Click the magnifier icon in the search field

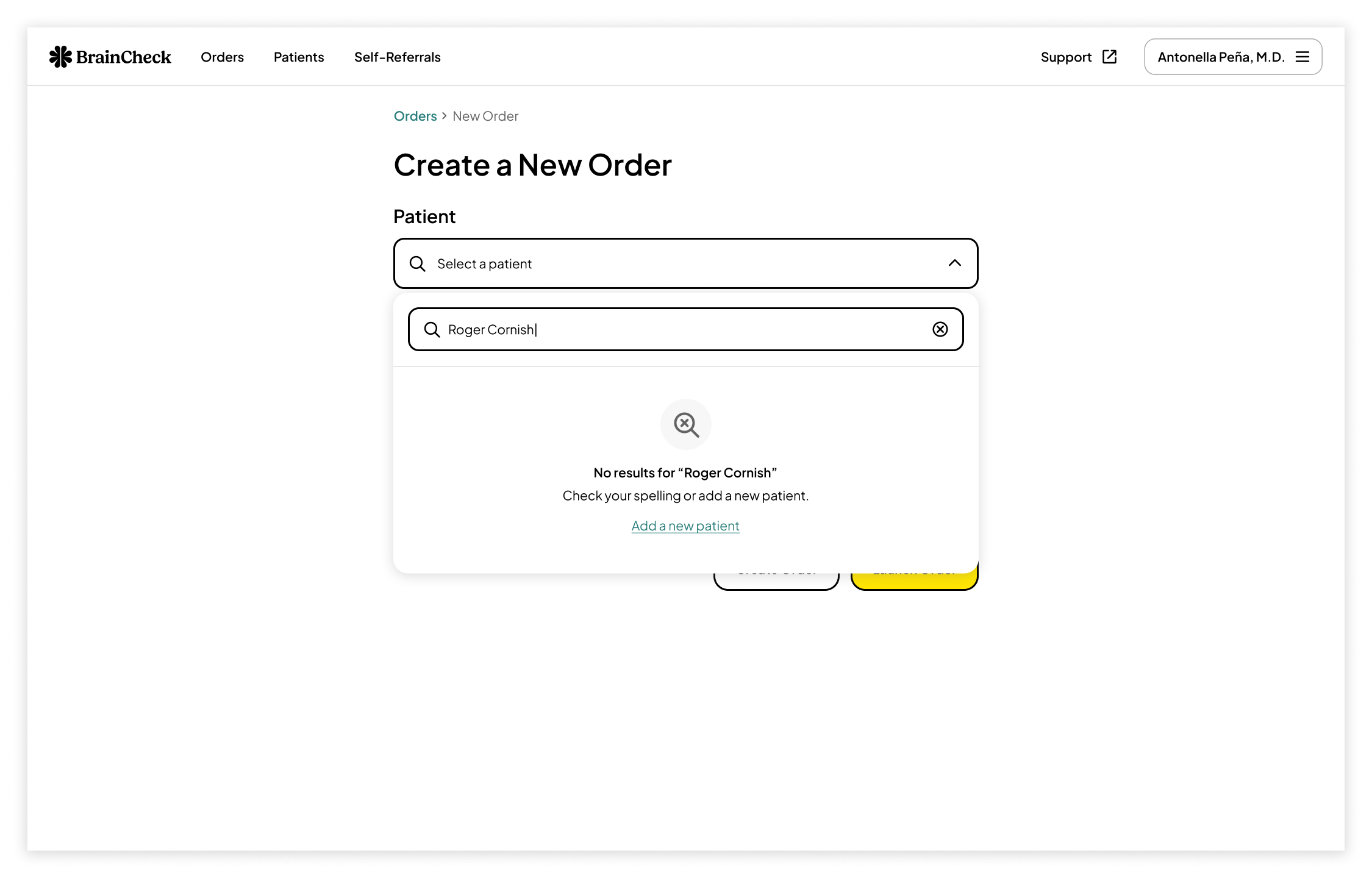tap(432, 329)
